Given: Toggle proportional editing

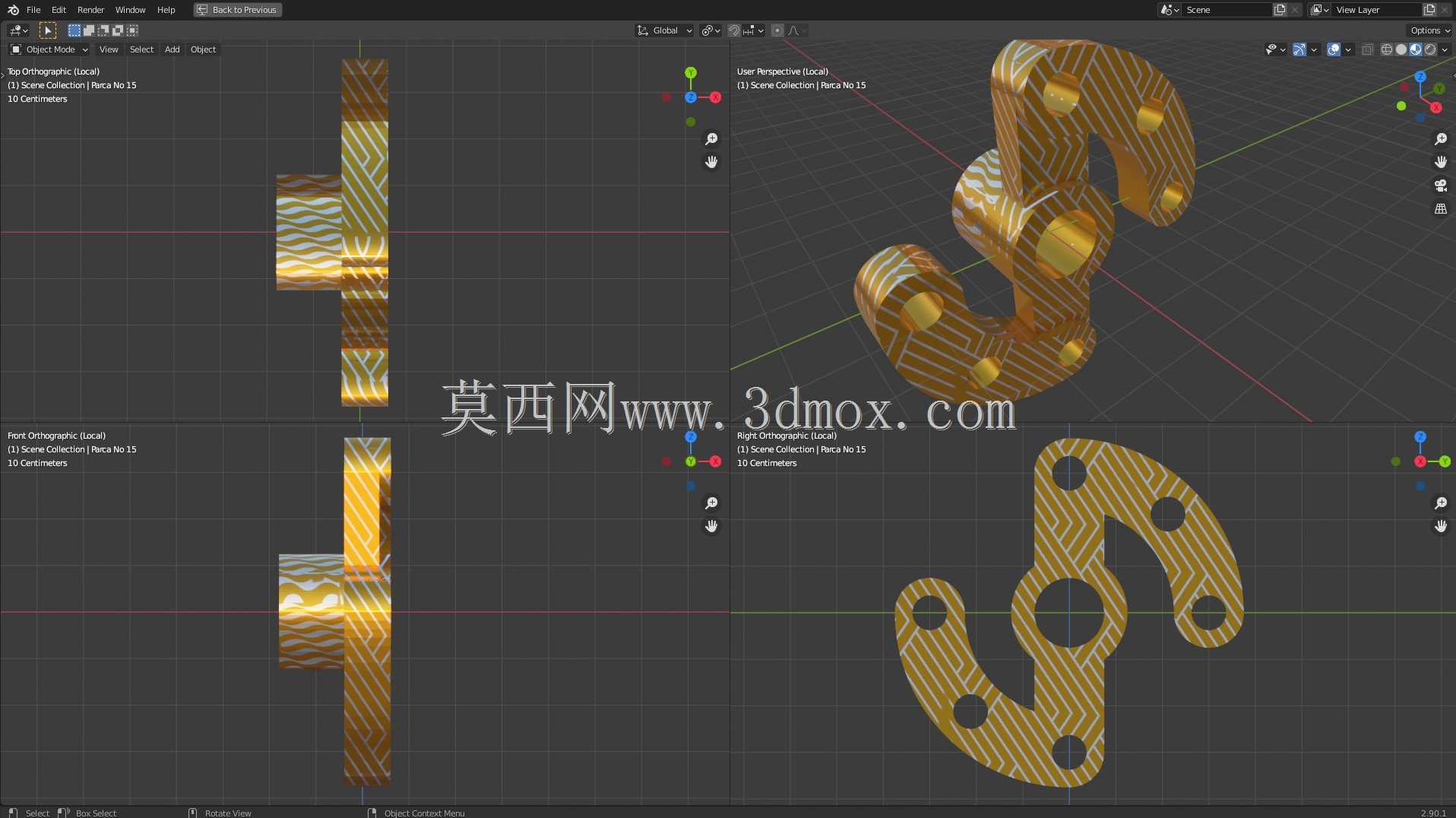Looking at the screenshot, I should [777, 30].
